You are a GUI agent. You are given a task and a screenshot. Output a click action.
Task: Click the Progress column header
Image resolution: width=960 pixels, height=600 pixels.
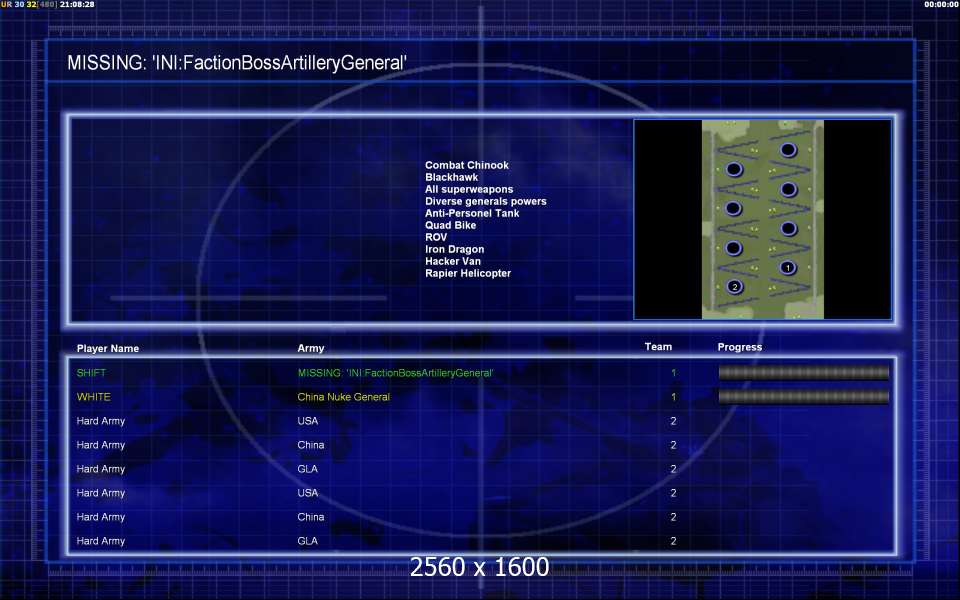[740, 347]
